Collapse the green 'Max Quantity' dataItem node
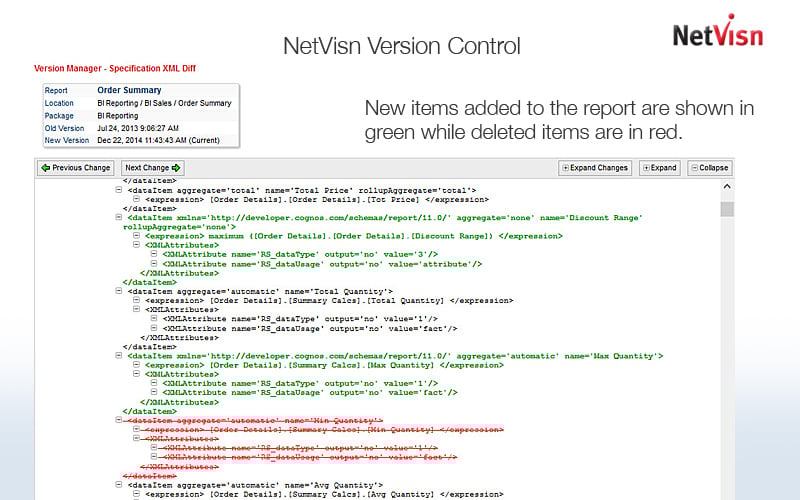Screen dimensions: 800x500 [x=118, y=356]
